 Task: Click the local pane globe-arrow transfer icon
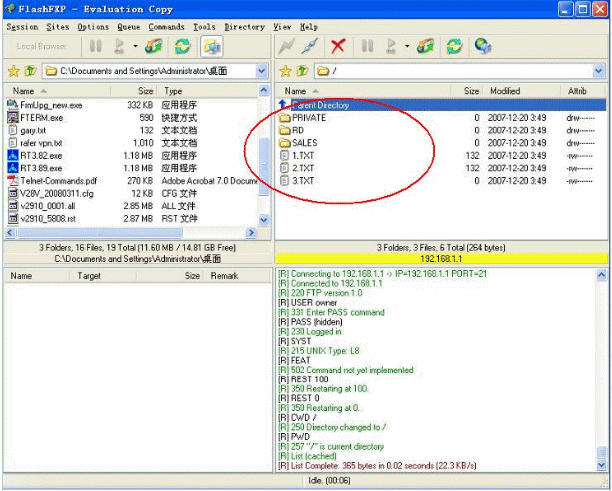(153, 46)
